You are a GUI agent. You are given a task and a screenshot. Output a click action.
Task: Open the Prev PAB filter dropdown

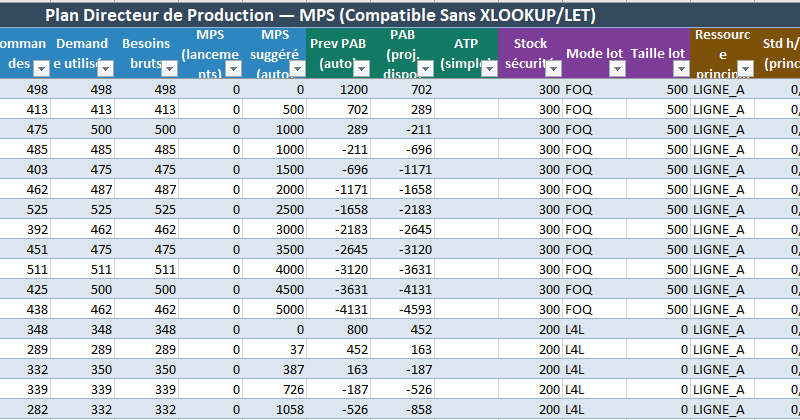pos(361,68)
